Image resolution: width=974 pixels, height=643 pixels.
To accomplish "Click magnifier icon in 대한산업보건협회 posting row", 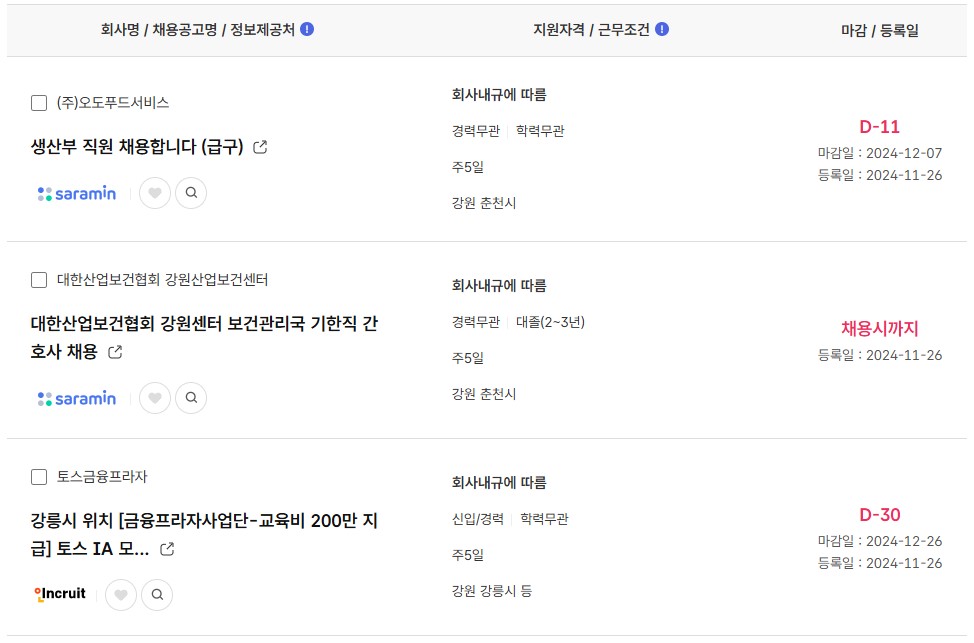I will tap(191, 398).
